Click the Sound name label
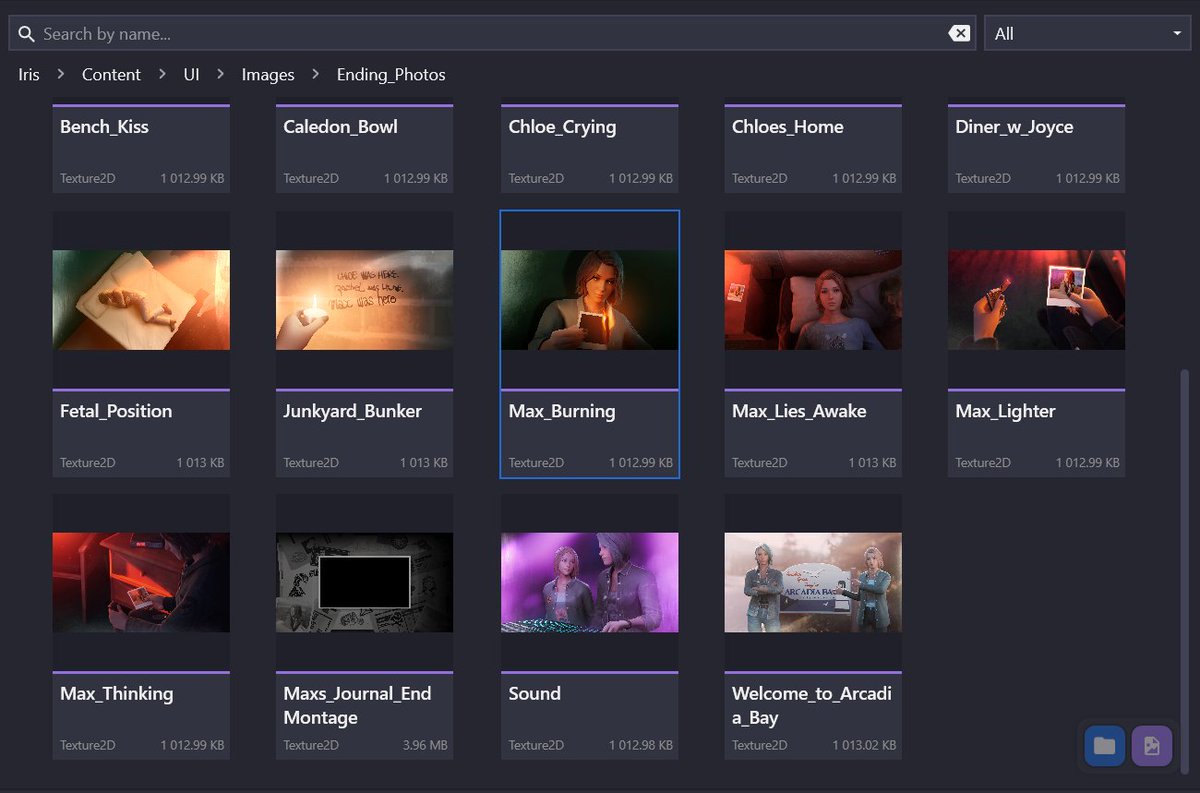 (534, 693)
